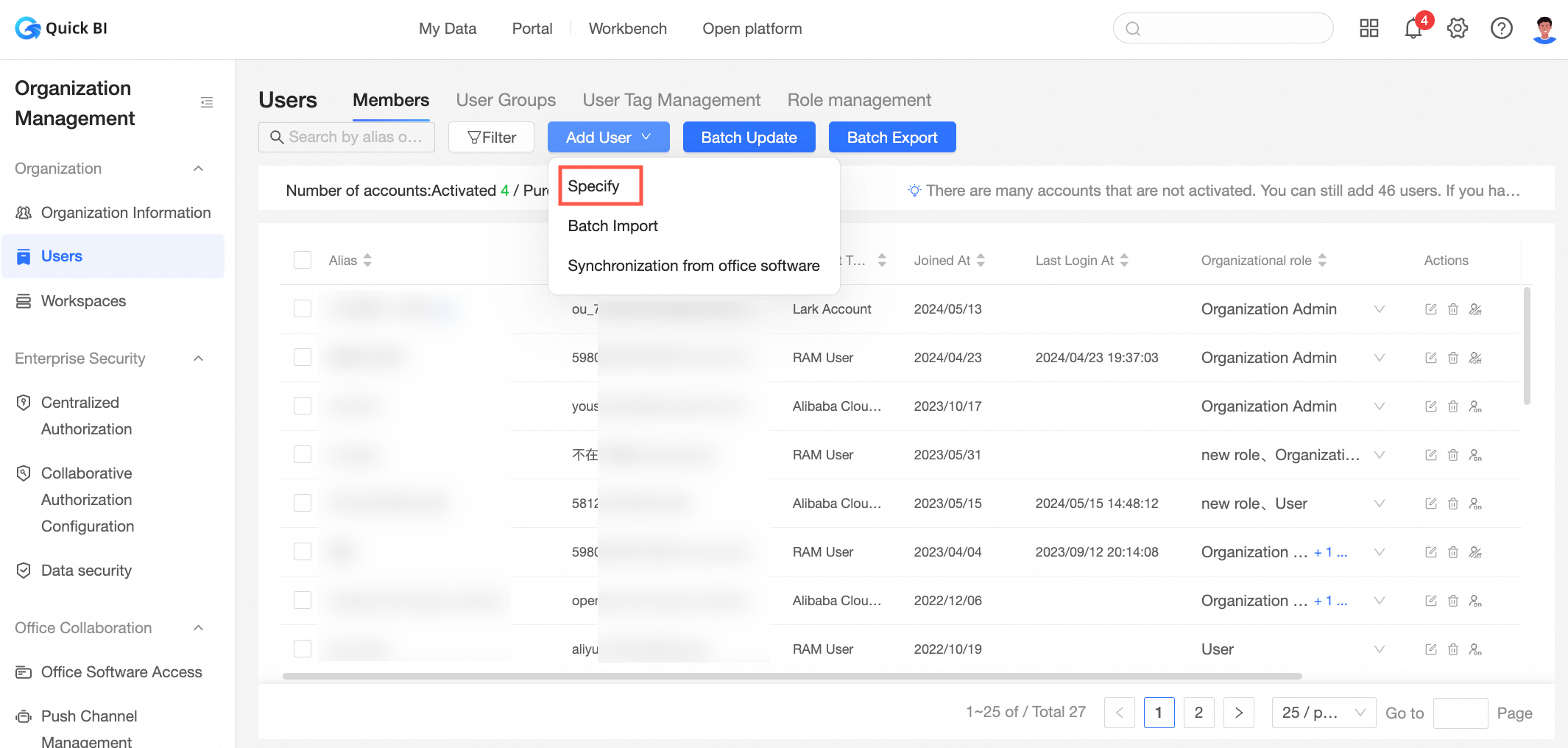Check the box for row joined 2023/04/04
Screen dimensions: 1568x748
click(303, 551)
